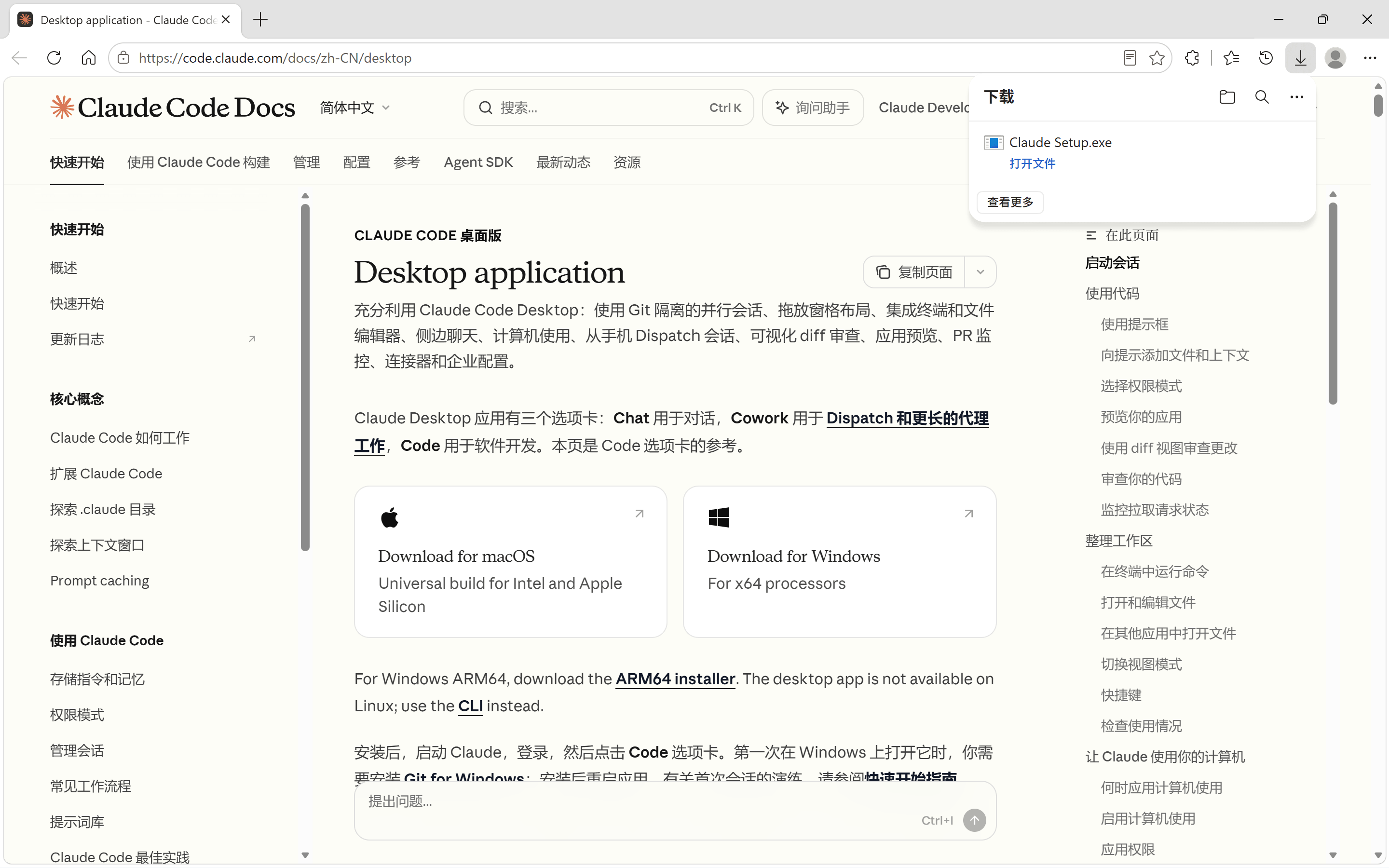Jump to 整理工作区 in page contents

[1118, 541]
